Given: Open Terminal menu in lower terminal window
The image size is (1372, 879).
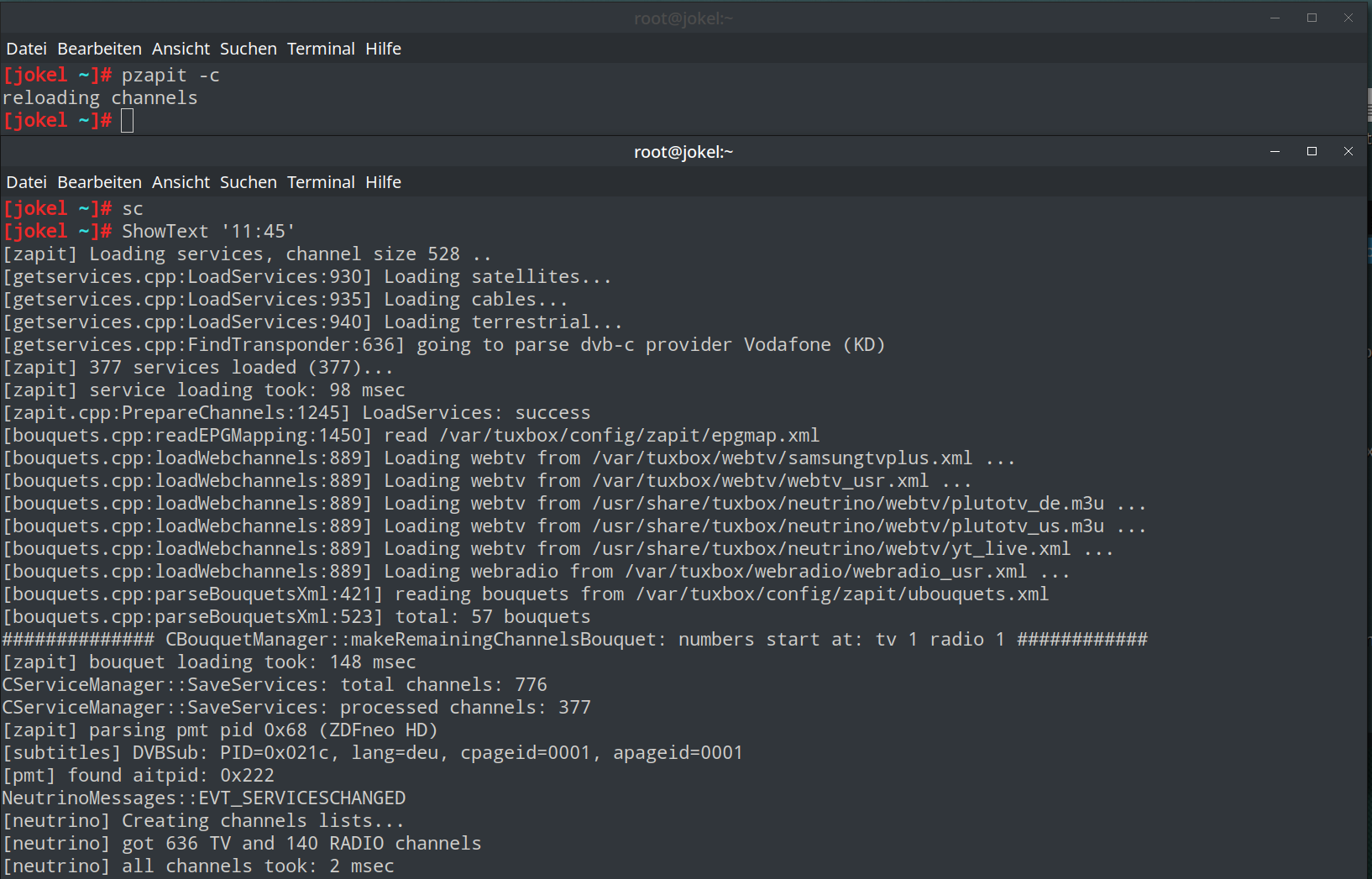Looking at the screenshot, I should pos(321,182).
